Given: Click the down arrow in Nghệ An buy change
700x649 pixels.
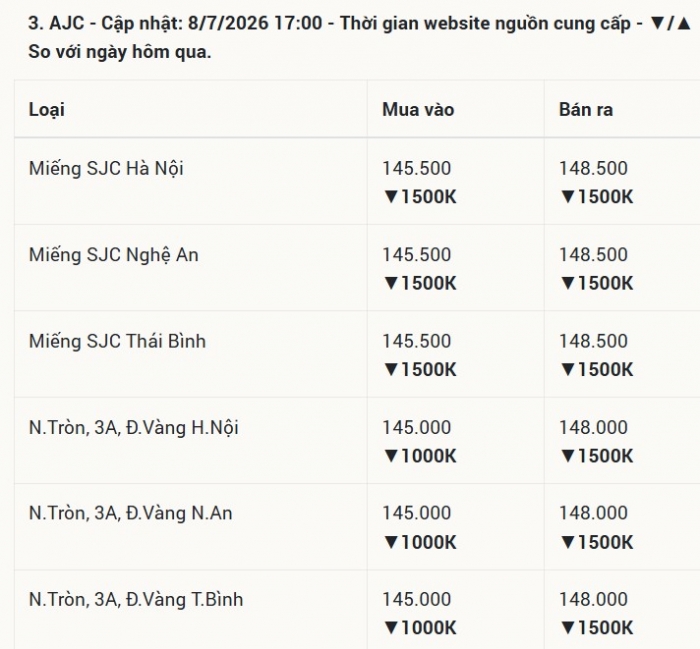Looking at the screenshot, I should 391,283.
